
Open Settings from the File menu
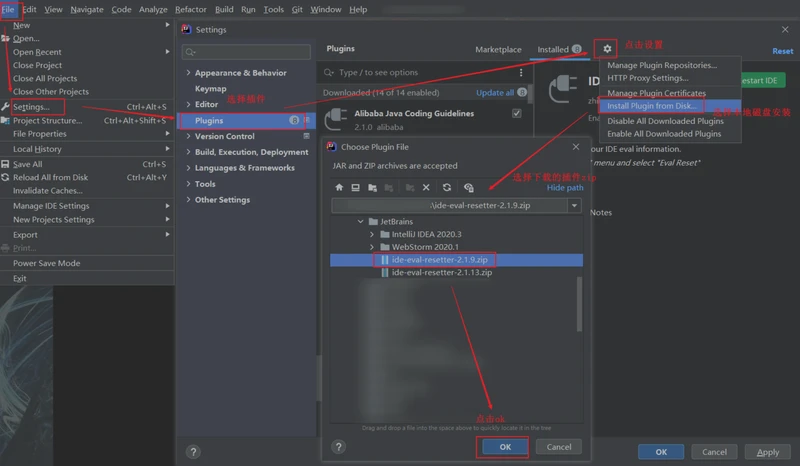click(x=31, y=107)
